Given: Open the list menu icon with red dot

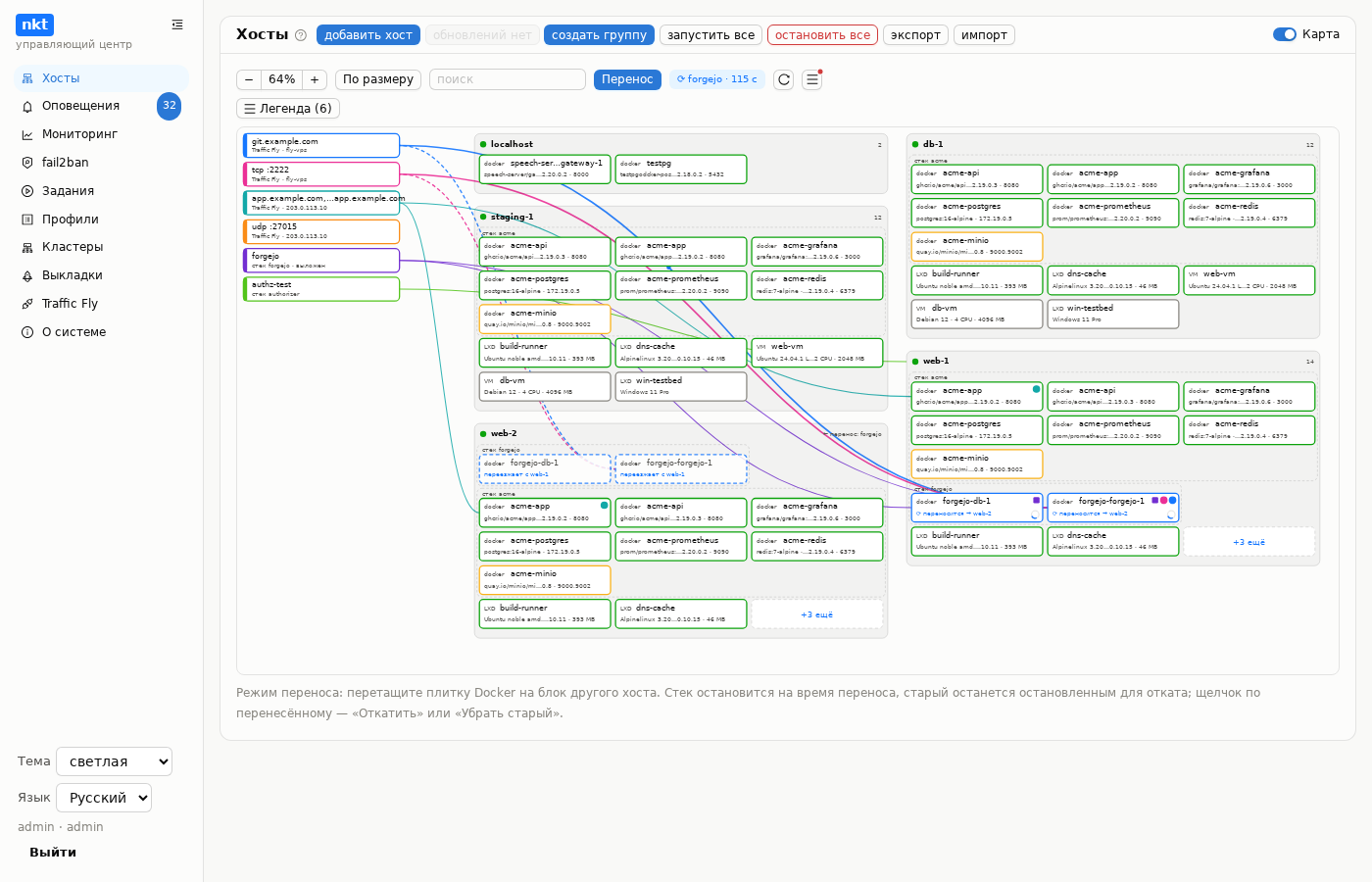Looking at the screenshot, I should tap(812, 79).
